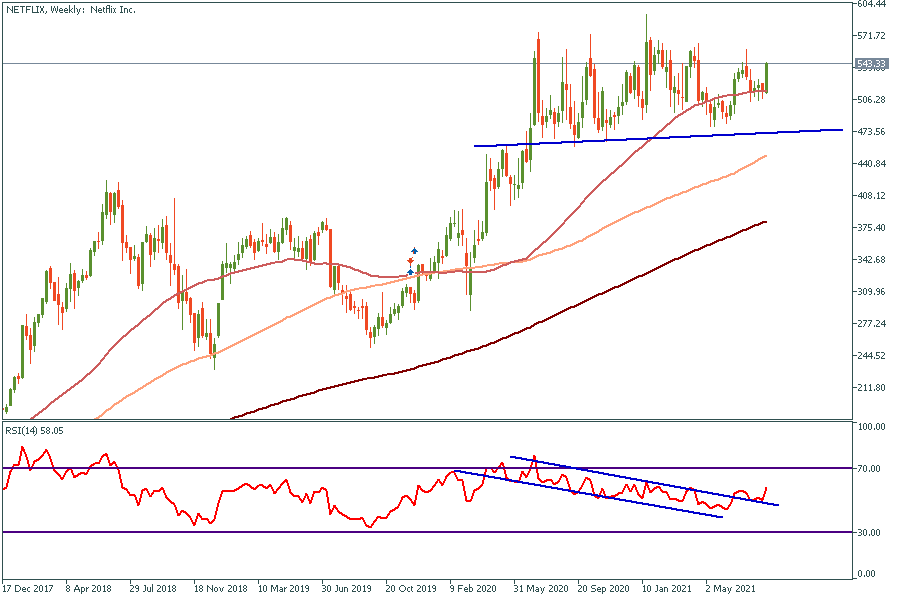Image resolution: width=900 pixels, height=600 pixels.
Task: Click the '29 Jul 2018' date label
Action: pos(153,589)
